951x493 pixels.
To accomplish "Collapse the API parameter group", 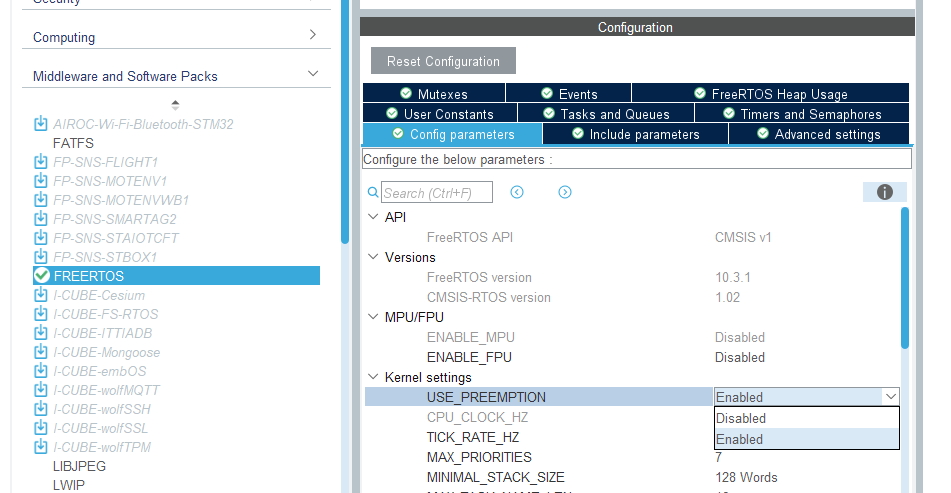I will [373, 216].
